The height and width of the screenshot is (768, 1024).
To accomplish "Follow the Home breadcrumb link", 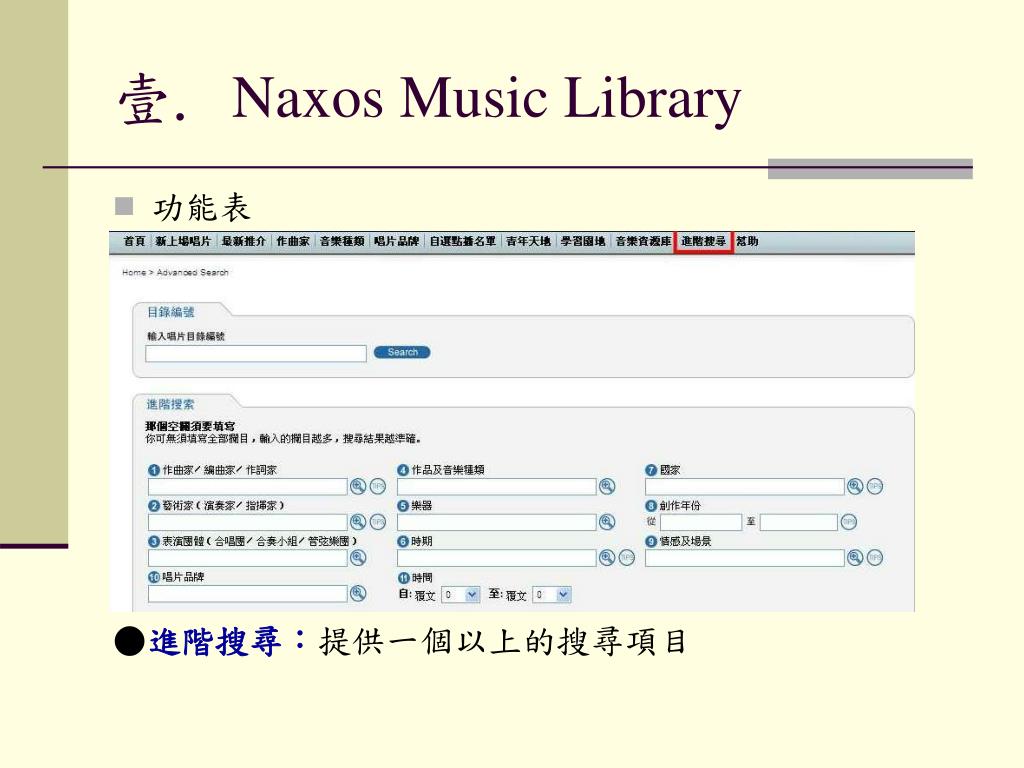I will pos(134,272).
